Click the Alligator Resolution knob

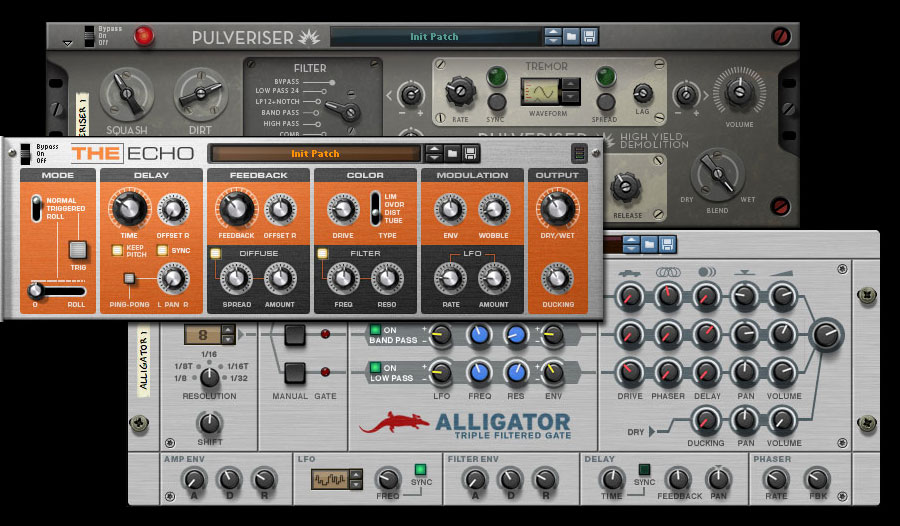(210, 377)
